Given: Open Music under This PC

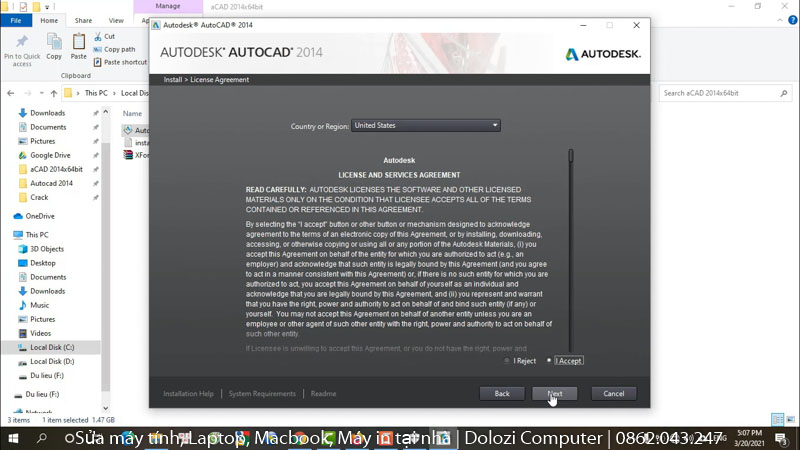Looking at the screenshot, I should [39, 305].
